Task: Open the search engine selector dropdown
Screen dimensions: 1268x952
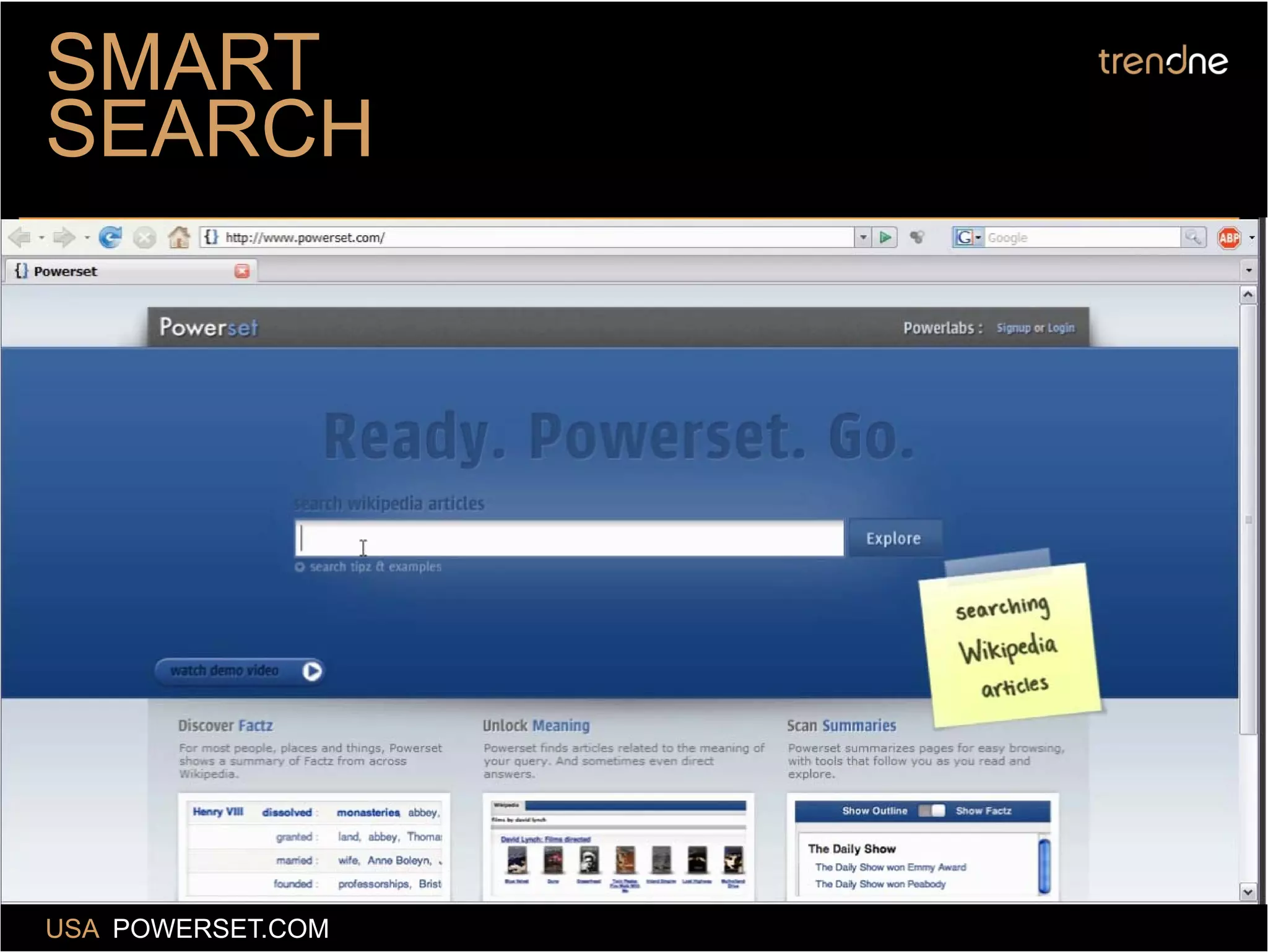Action: (978, 237)
